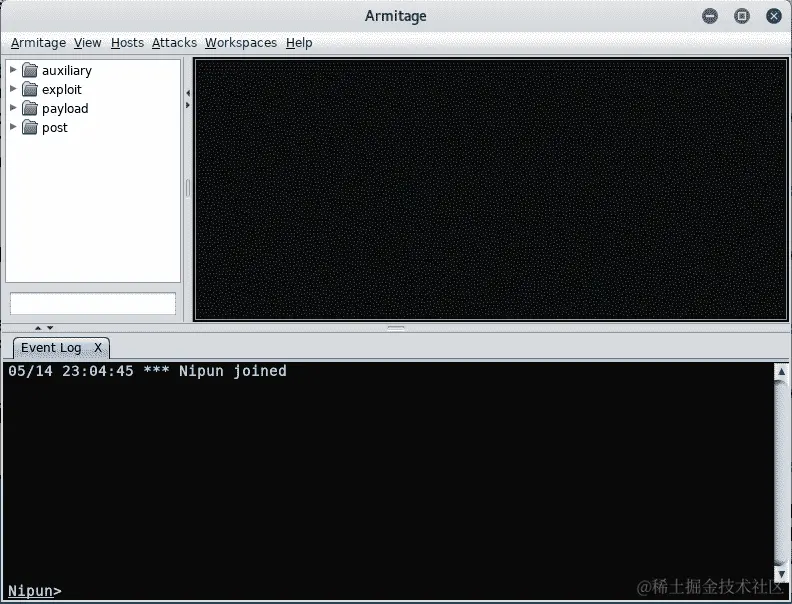Select the exploit tree label
Screen dimensions: 792x604
[62, 89]
